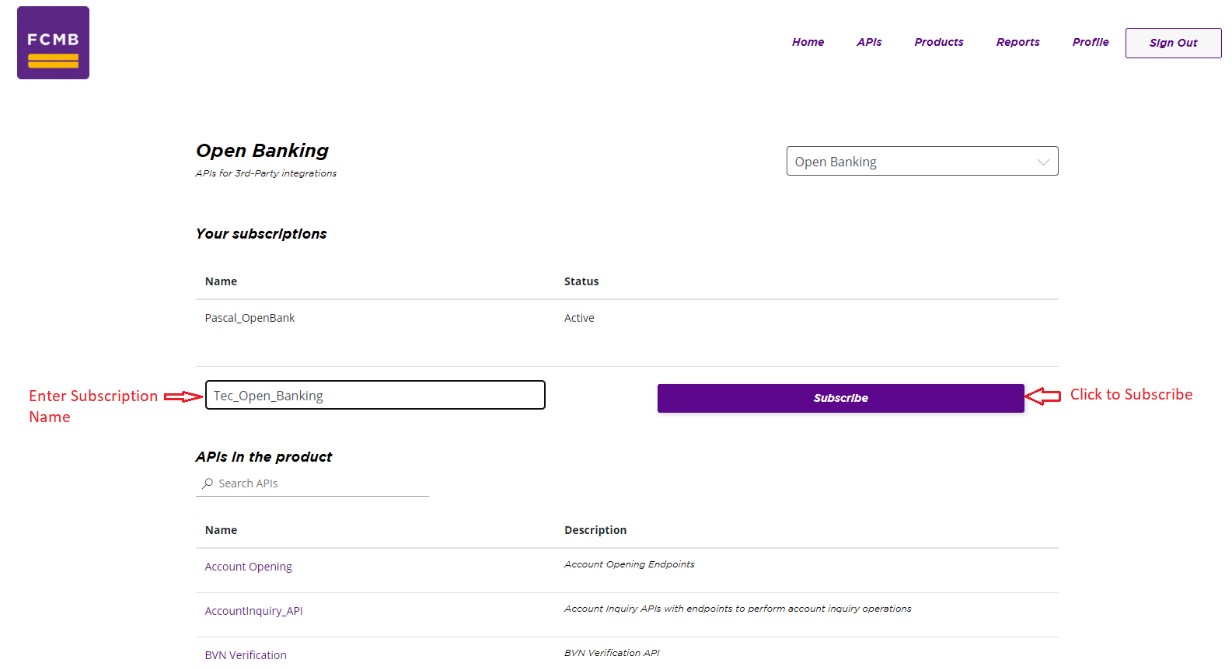
Task: Click the magnifier icon in Search APIs
Action: (x=207, y=484)
